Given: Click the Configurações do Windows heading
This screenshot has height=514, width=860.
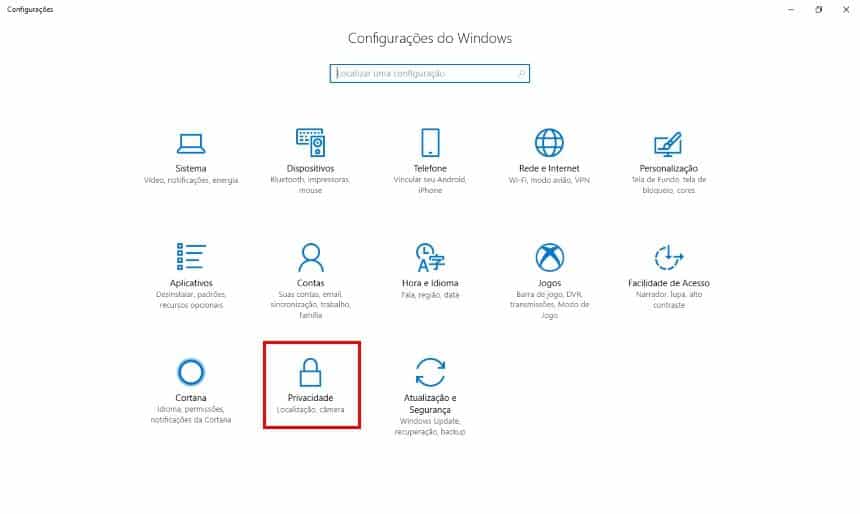Looking at the screenshot, I should (x=430, y=38).
